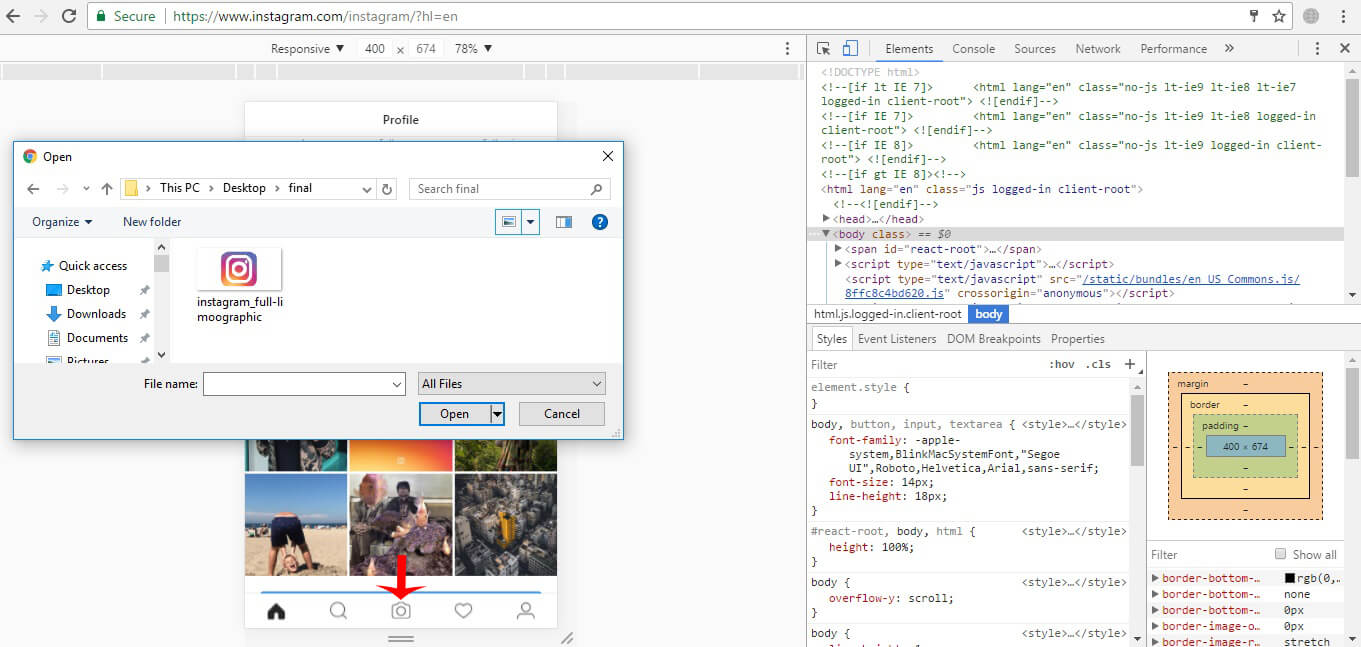The height and width of the screenshot is (647, 1361).
Task: Click the Open dialog help question icon
Action: pyautogui.click(x=600, y=222)
